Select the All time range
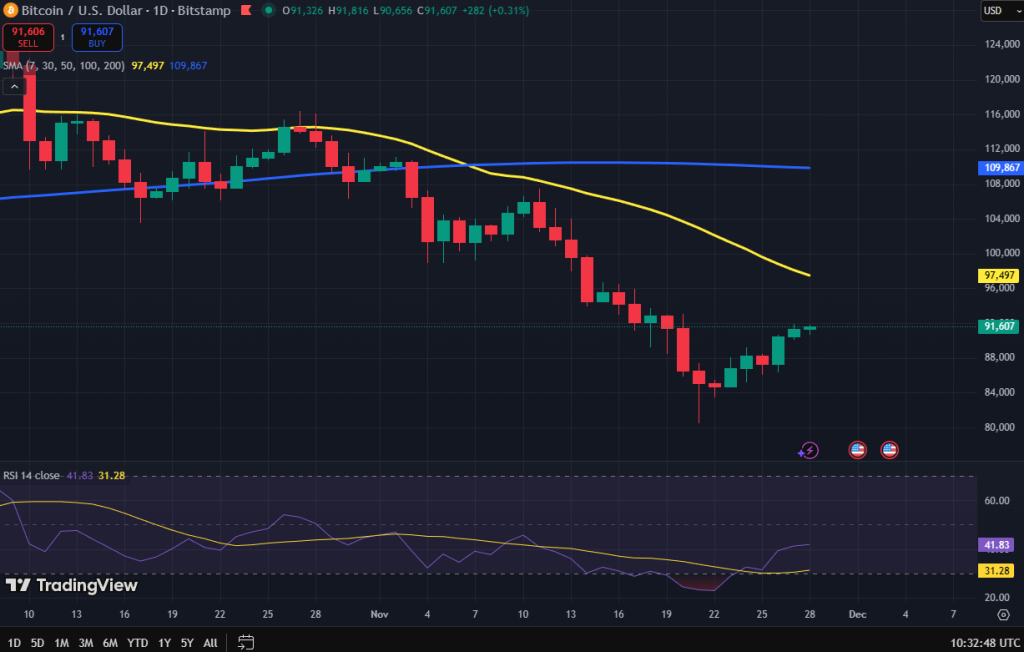This screenshot has width=1024, height=652. tap(210, 643)
